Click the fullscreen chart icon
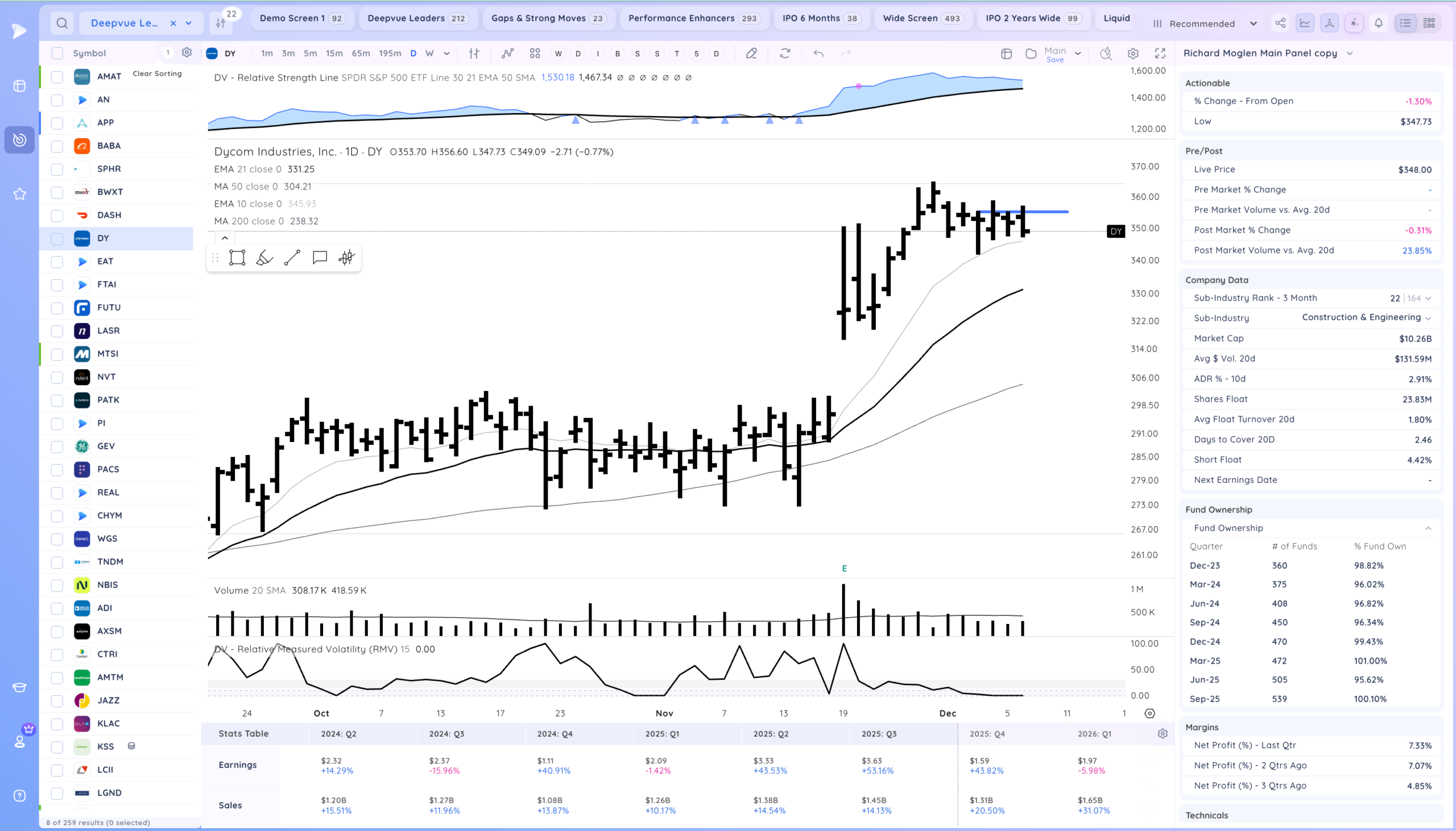Viewport: 1456px width, 831px height. pyautogui.click(x=1160, y=53)
